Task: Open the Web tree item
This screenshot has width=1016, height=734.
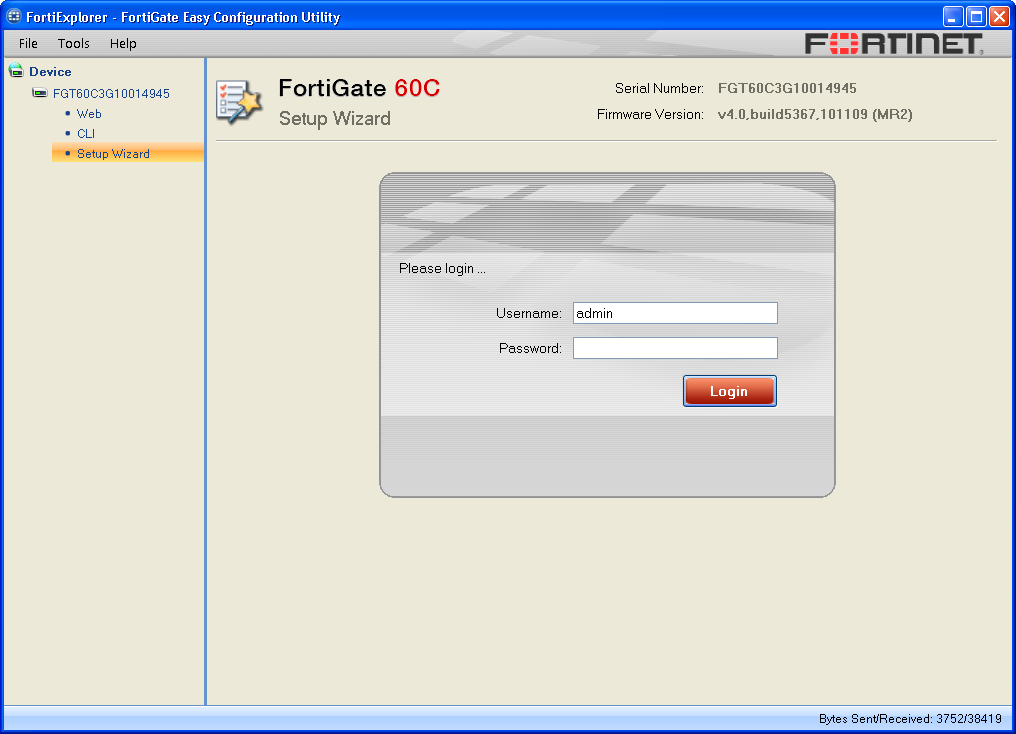Action: point(89,113)
